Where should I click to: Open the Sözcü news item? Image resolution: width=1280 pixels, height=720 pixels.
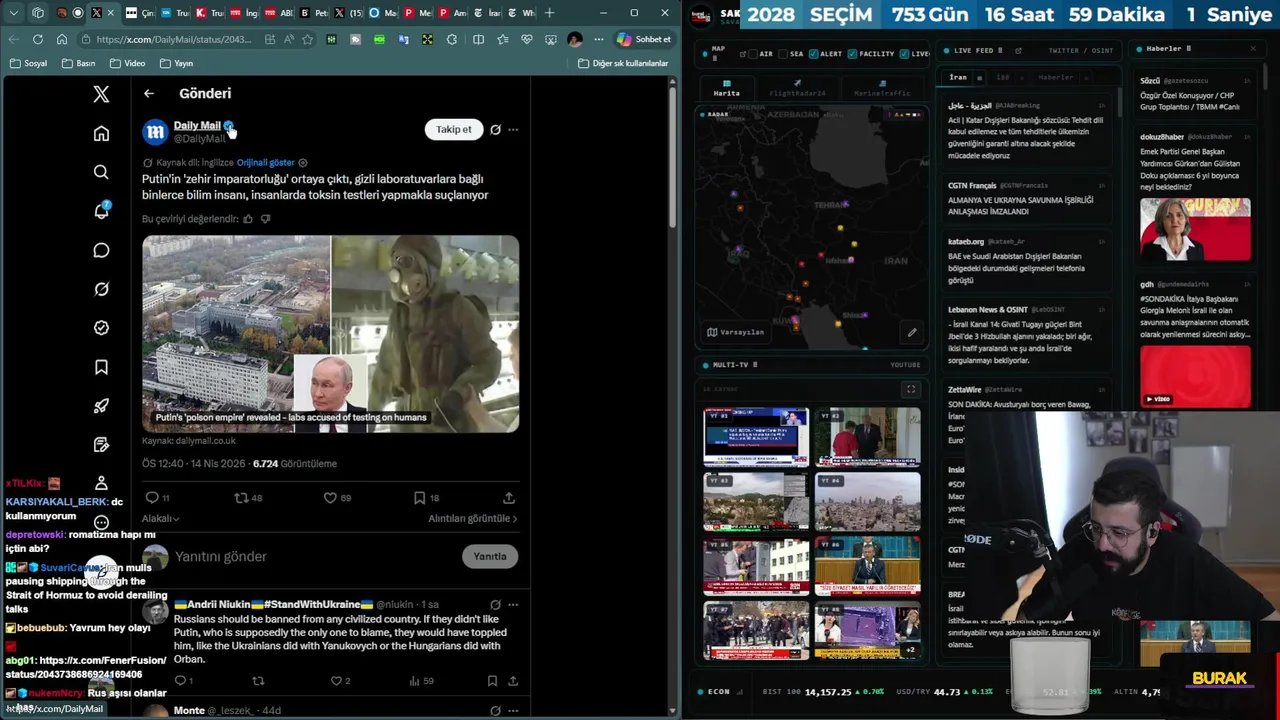click(x=1193, y=93)
